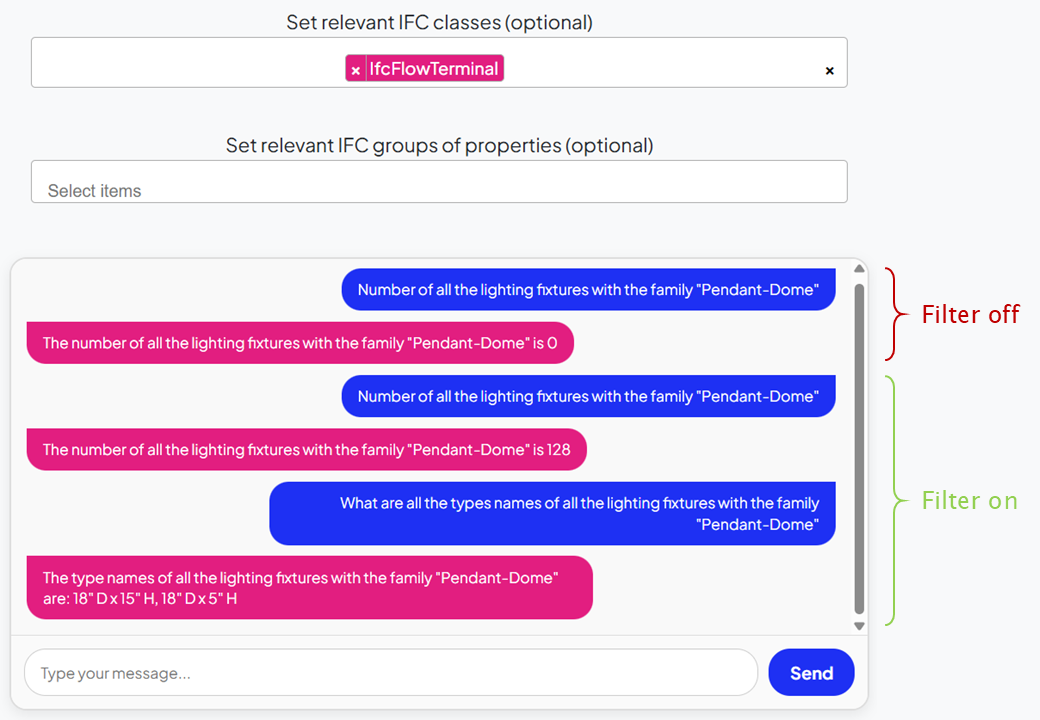Click the reply saying Pendant-Dome is 128
Image resolution: width=1040 pixels, height=720 pixels.
tap(306, 450)
